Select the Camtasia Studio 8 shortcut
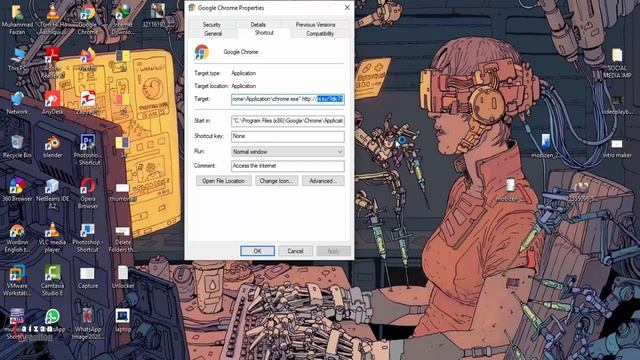Image resolution: width=640 pixels, height=360 pixels. pos(52,281)
